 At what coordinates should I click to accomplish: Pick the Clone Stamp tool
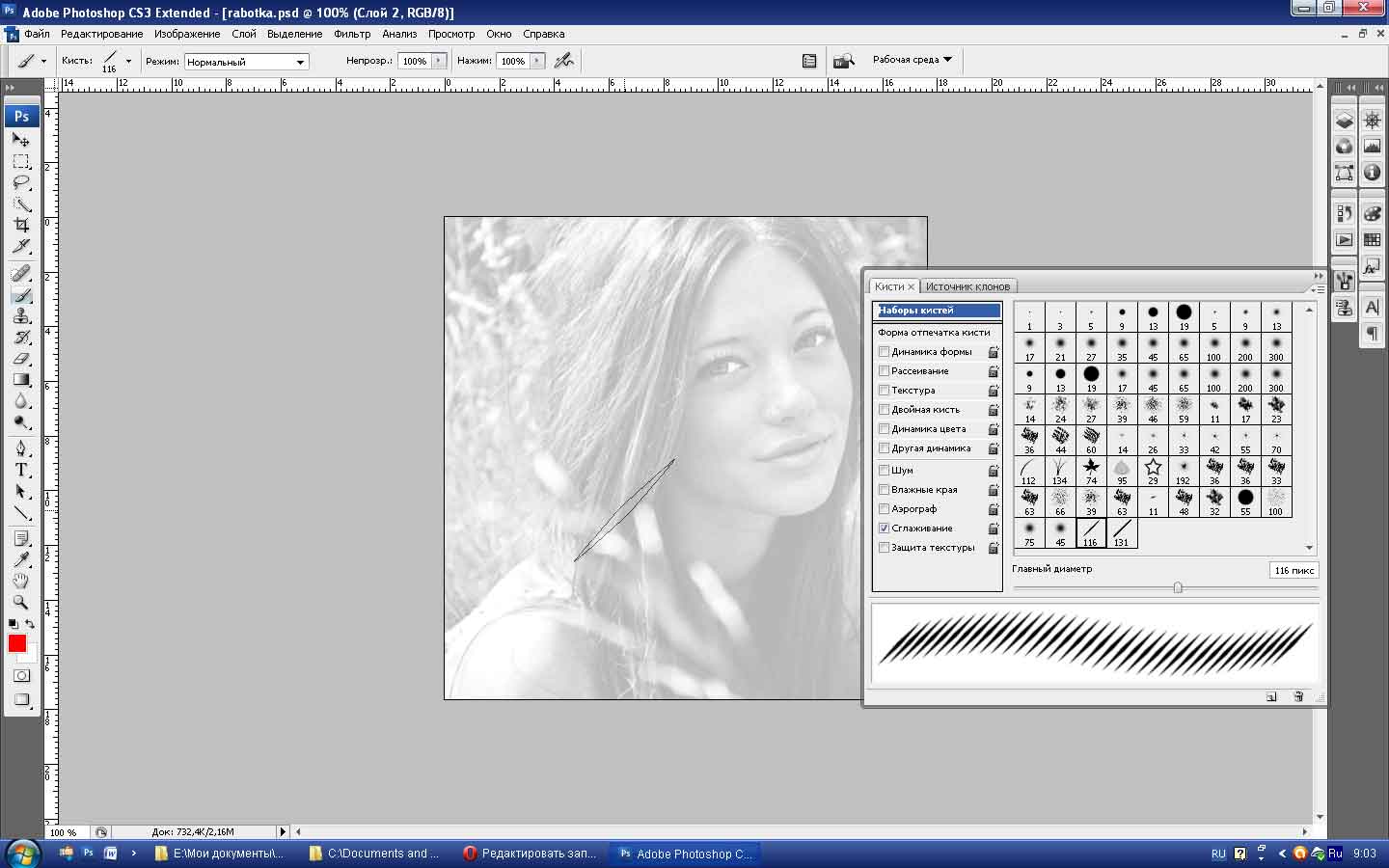point(21,316)
